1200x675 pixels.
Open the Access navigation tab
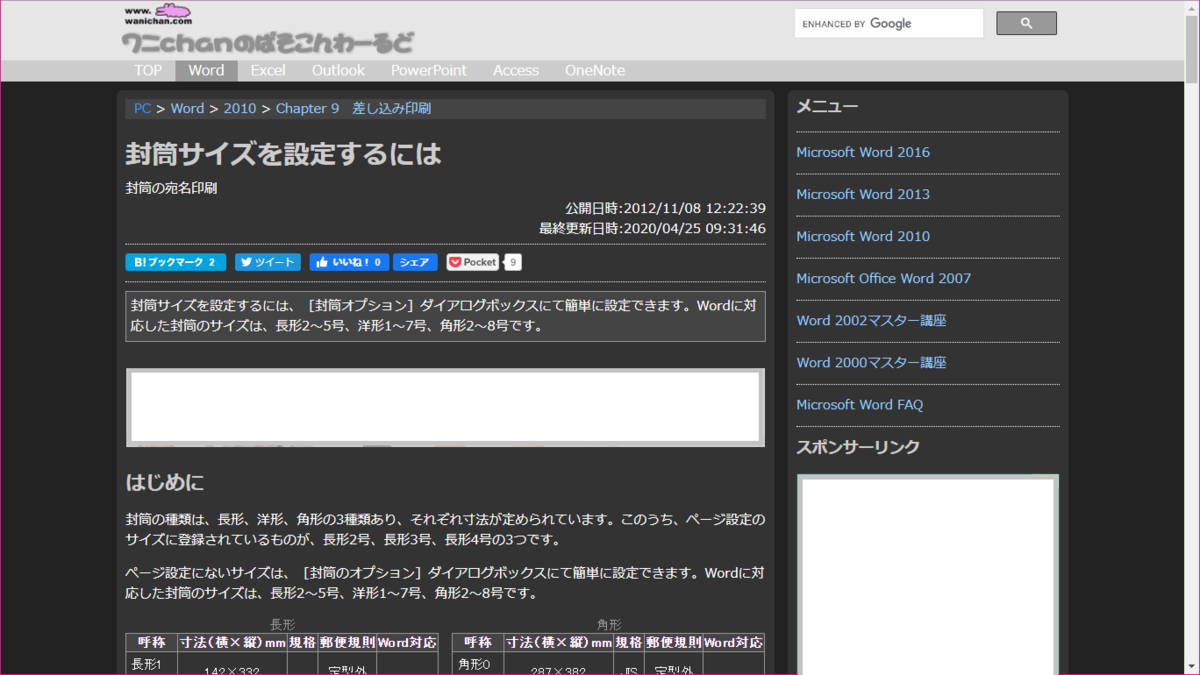point(516,70)
